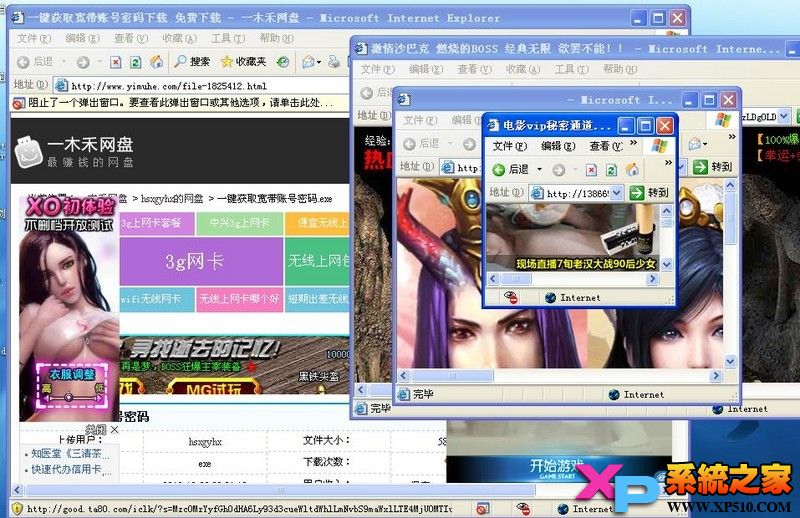Click the popup-blocked information bar
Screen dimensions: 800x518
181,103
